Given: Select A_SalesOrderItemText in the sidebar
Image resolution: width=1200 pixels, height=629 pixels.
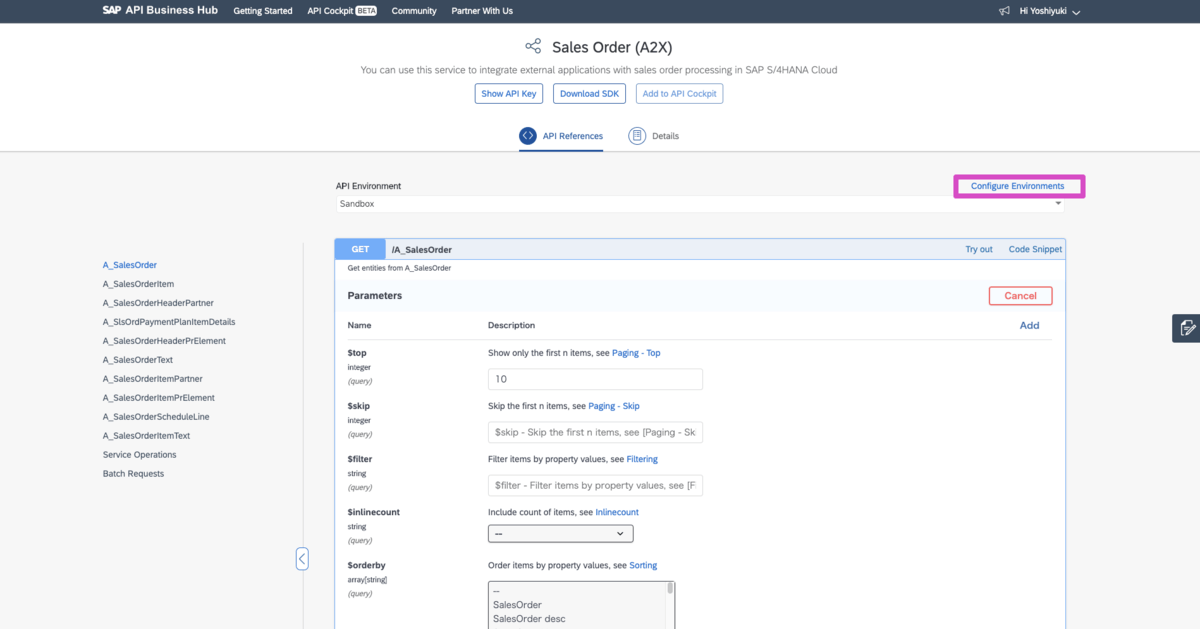Looking at the screenshot, I should pos(146,436).
